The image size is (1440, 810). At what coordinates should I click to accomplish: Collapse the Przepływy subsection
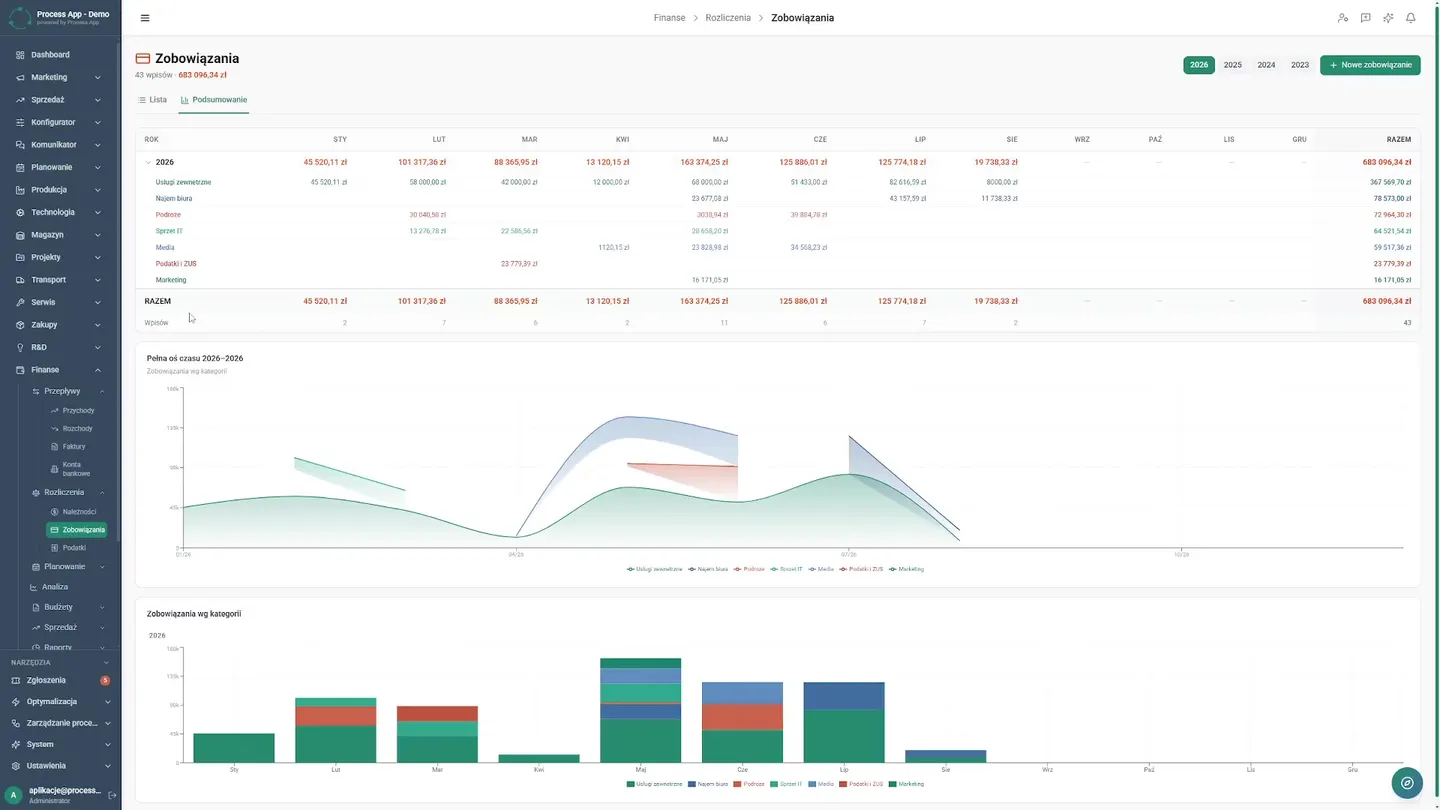[x=68, y=391]
